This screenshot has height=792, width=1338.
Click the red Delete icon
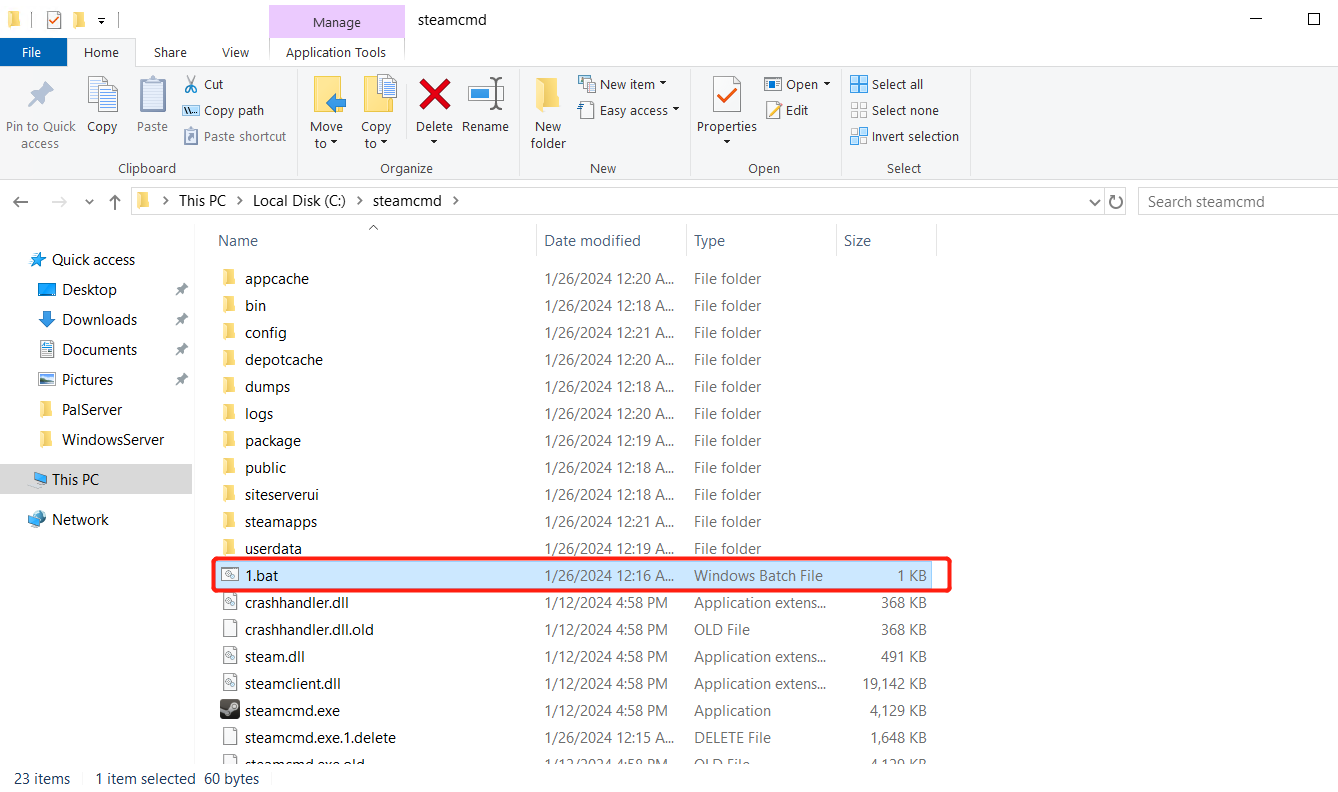[x=434, y=94]
